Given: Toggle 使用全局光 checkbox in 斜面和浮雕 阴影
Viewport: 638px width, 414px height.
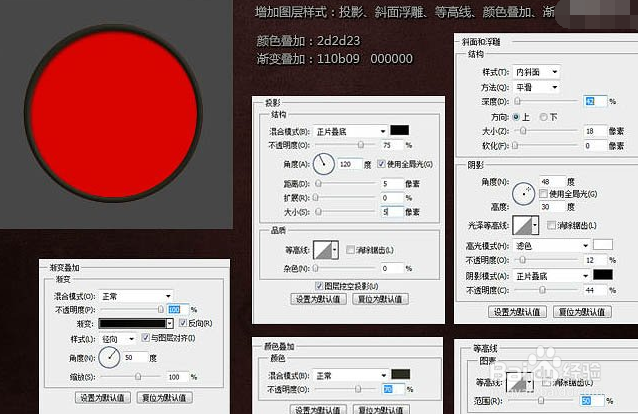Looking at the screenshot, I should point(543,194).
